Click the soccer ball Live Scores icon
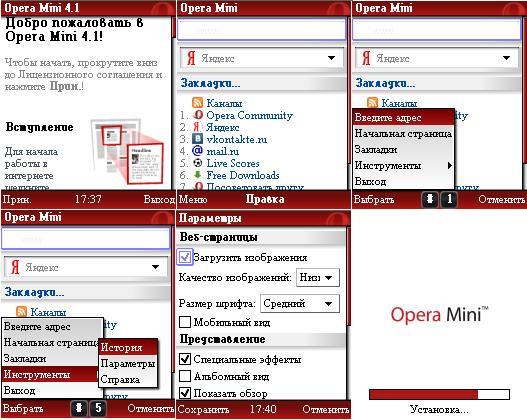527x420 pixels. click(198, 163)
